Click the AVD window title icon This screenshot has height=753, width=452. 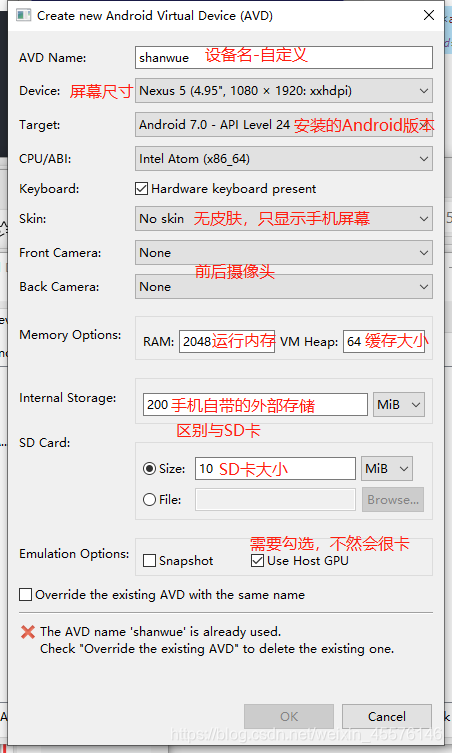24,15
